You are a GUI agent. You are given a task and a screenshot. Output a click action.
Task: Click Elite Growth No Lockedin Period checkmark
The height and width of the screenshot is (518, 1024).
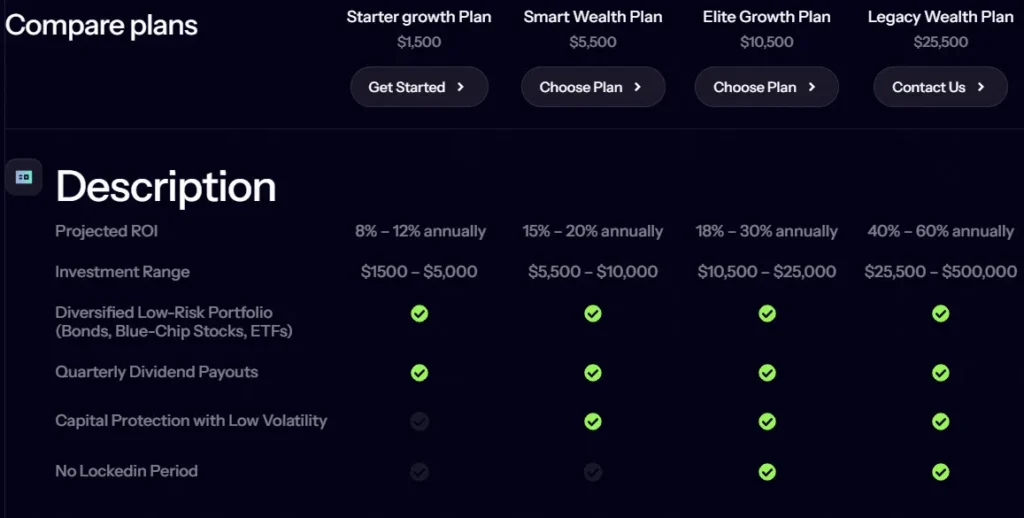pos(767,471)
